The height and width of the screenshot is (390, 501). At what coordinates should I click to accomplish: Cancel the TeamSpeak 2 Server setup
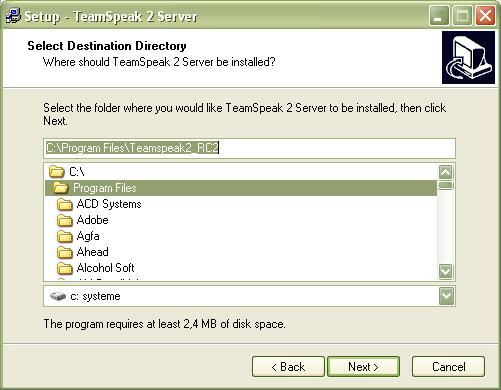[x=448, y=367]
